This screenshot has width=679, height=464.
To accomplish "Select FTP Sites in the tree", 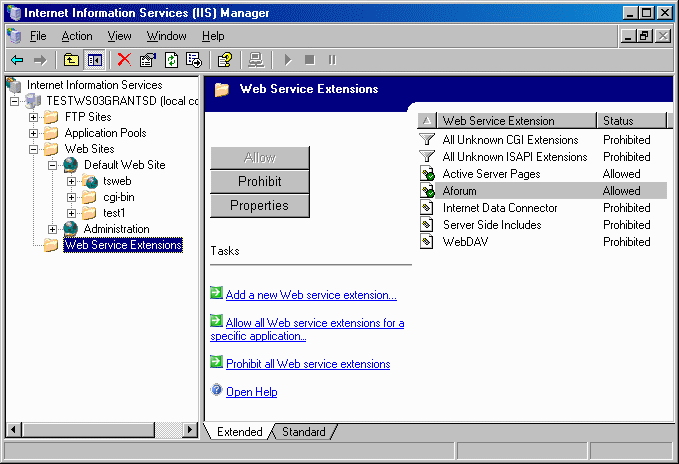I will [x=88, y=117].
